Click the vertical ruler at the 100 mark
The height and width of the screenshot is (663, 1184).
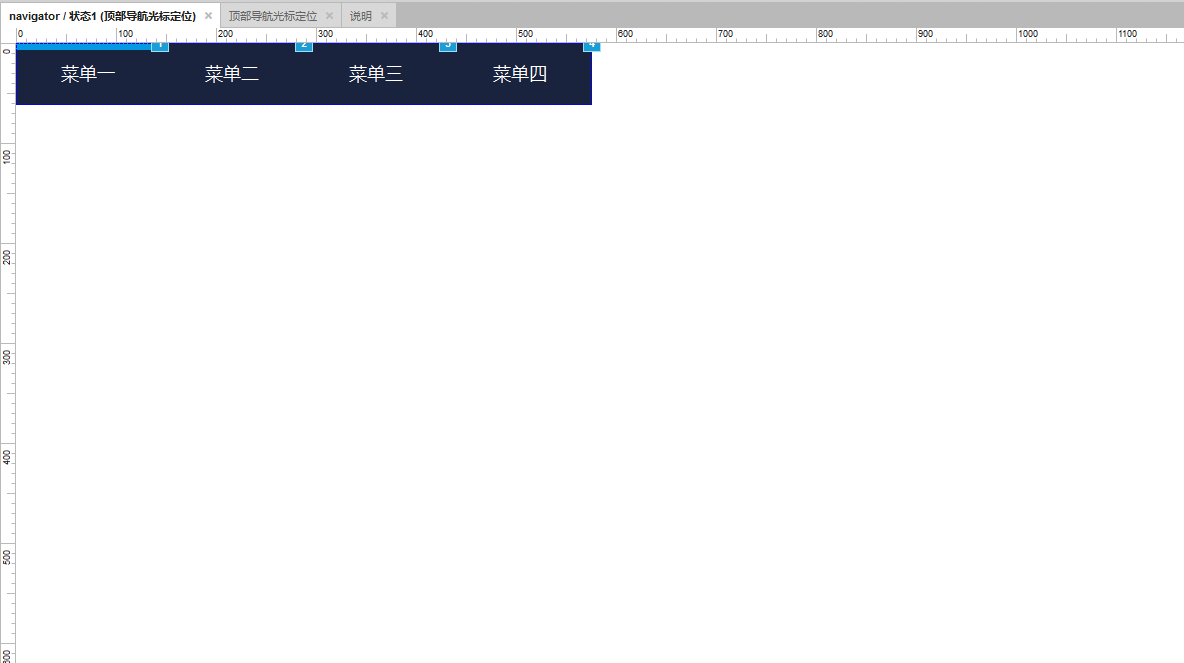pos(8,143)
